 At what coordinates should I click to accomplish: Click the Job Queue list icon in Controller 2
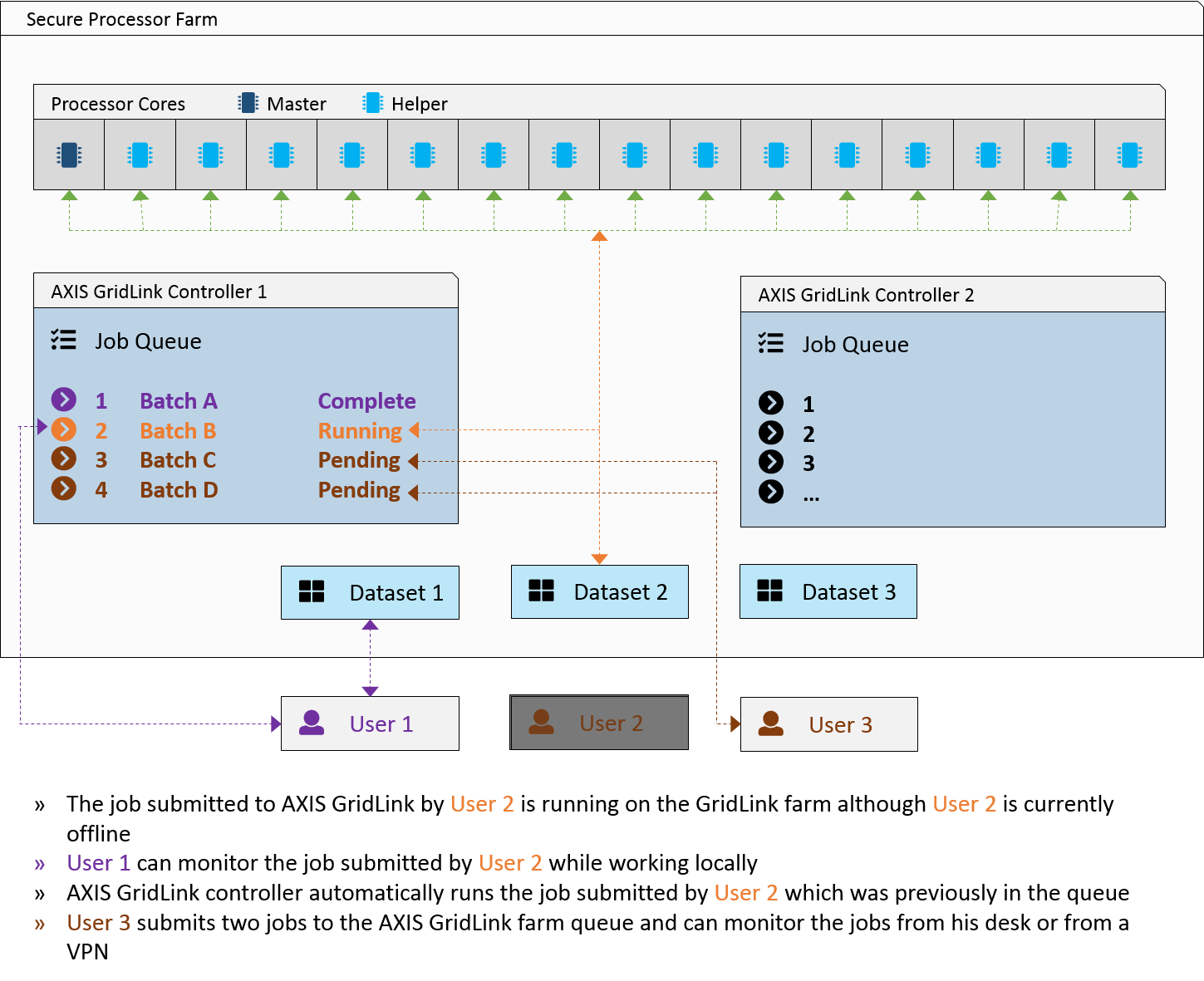(770, 343)
